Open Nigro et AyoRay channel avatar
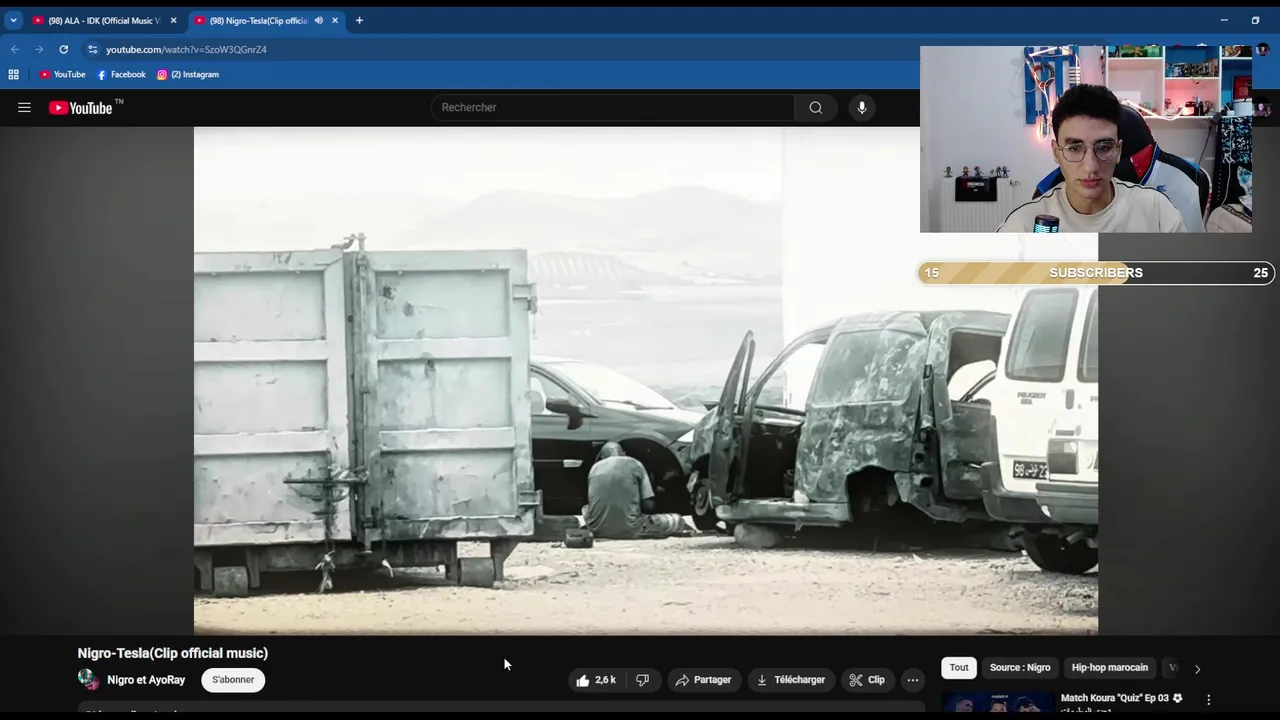Image resolution: width=1280 pixels, height=720 pixels. 88,680
